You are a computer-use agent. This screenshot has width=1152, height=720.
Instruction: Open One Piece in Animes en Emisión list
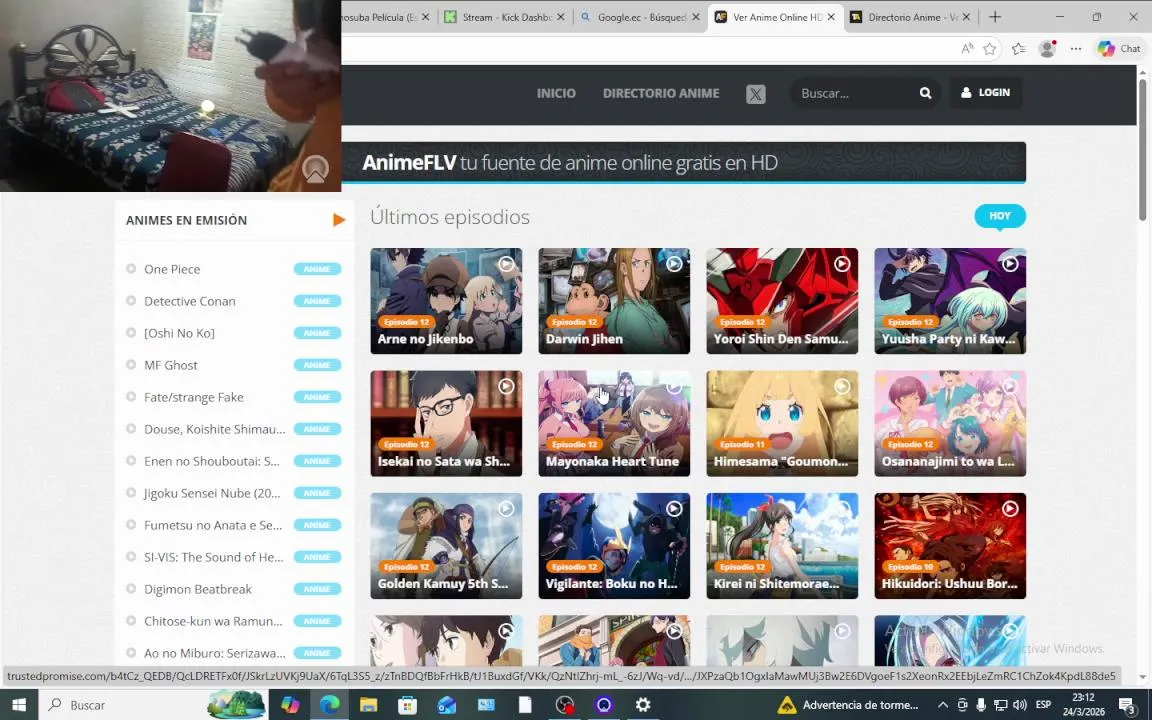172,269
